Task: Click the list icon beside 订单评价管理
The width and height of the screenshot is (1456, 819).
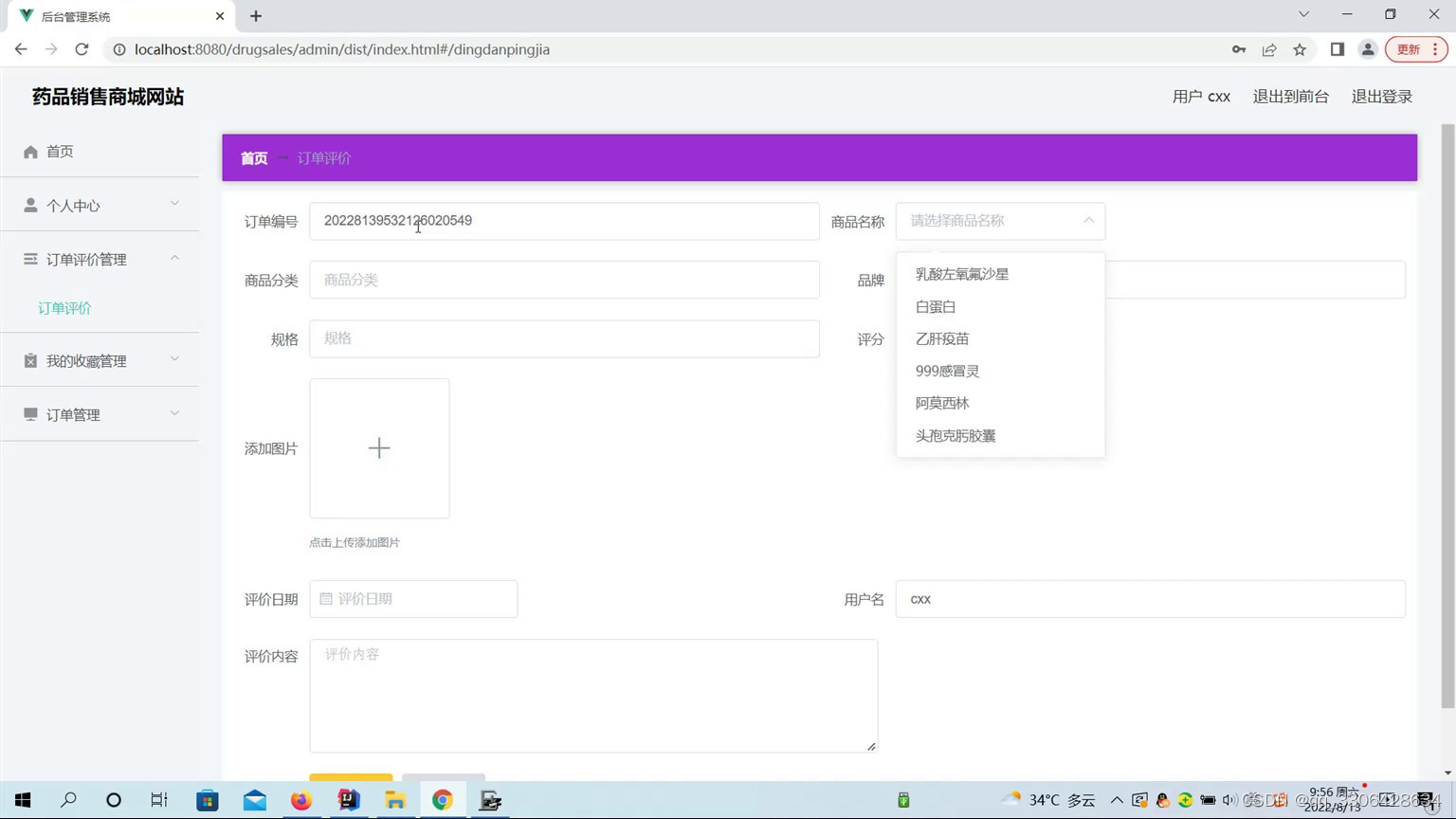Action: pos(30,259)
